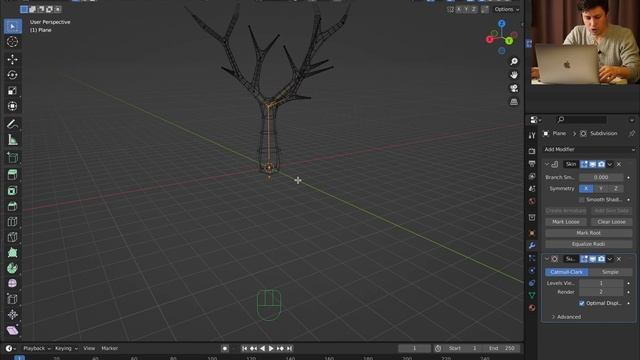This screenshot has width=640, height=360.
Task: Click the Levels Viewport value slider
Action: point(601,283)
